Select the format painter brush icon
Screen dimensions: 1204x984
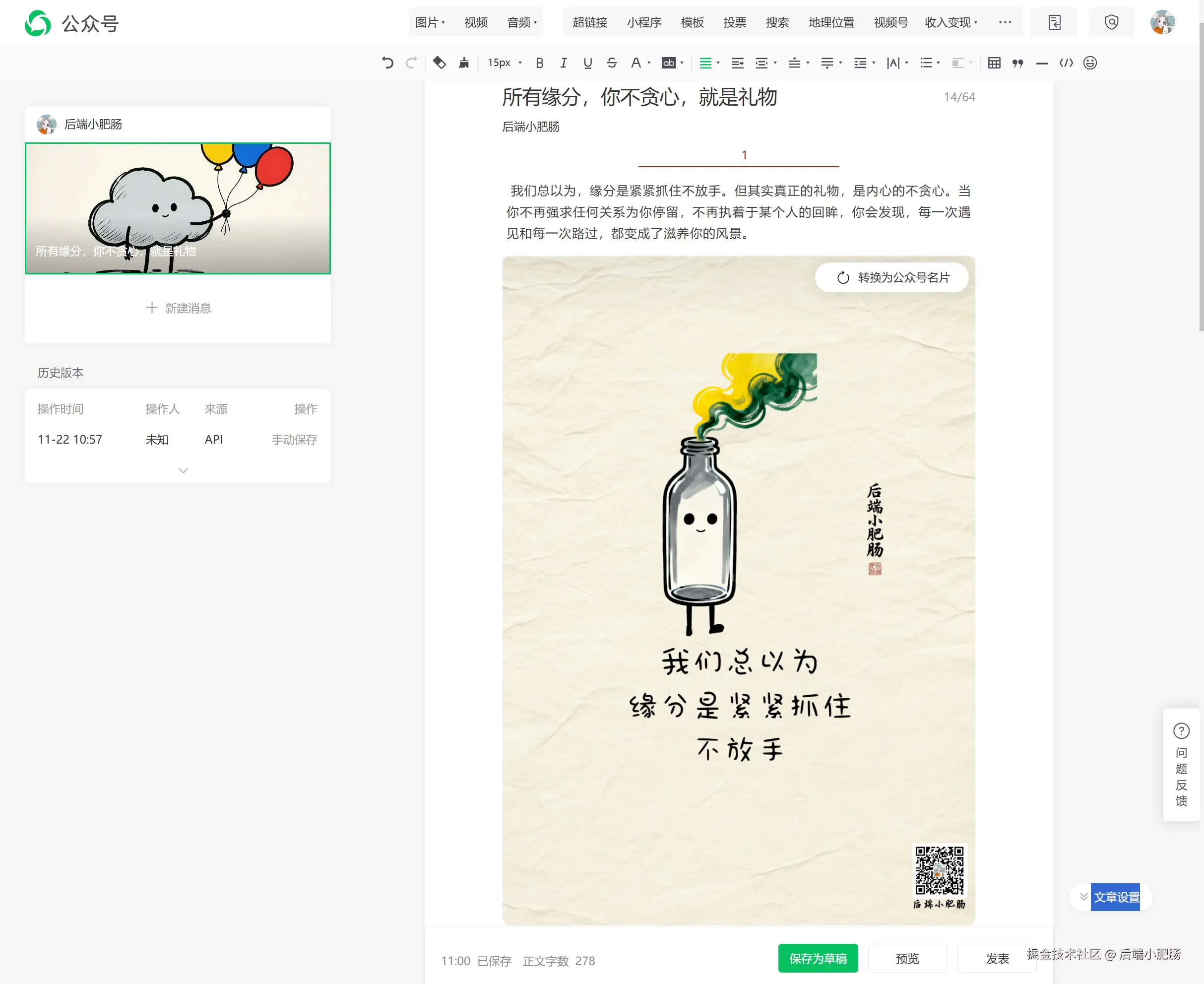tap(463, 63)
